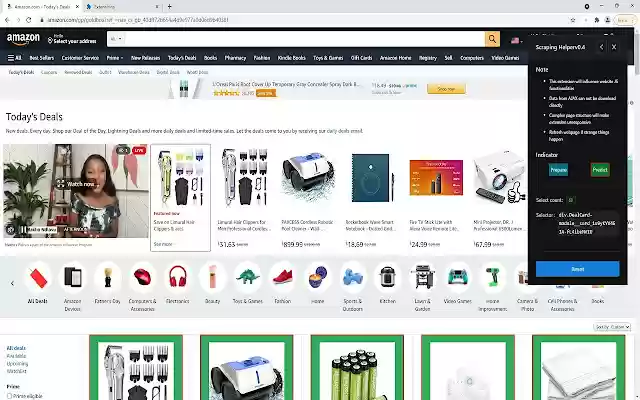Open the Fire TV Stick deal thumbnail
640x400 pixels.
(x=436, y=178)
